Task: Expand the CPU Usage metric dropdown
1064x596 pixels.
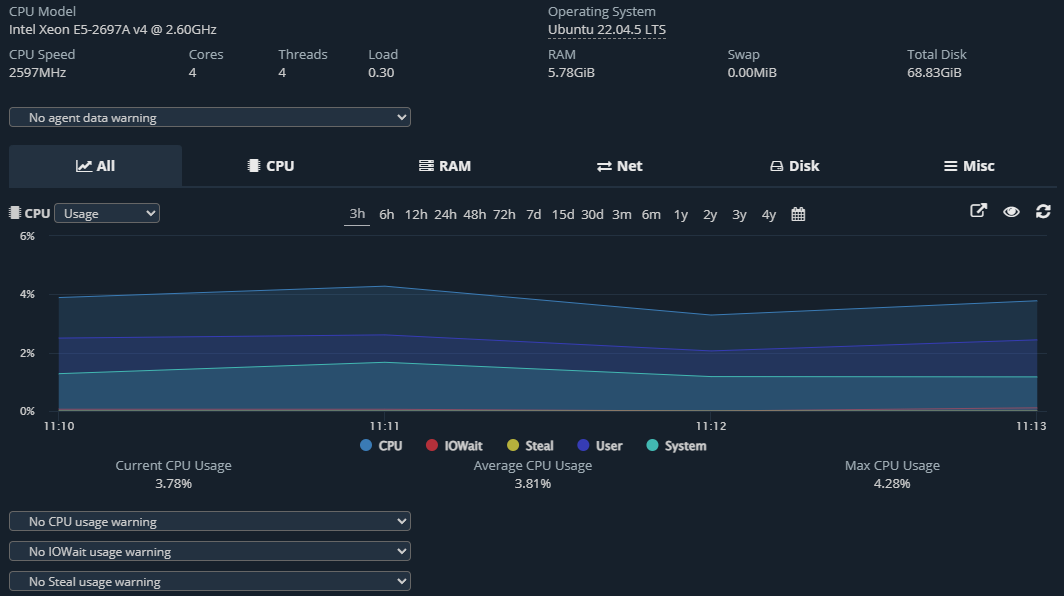Action: coord(107,213)
